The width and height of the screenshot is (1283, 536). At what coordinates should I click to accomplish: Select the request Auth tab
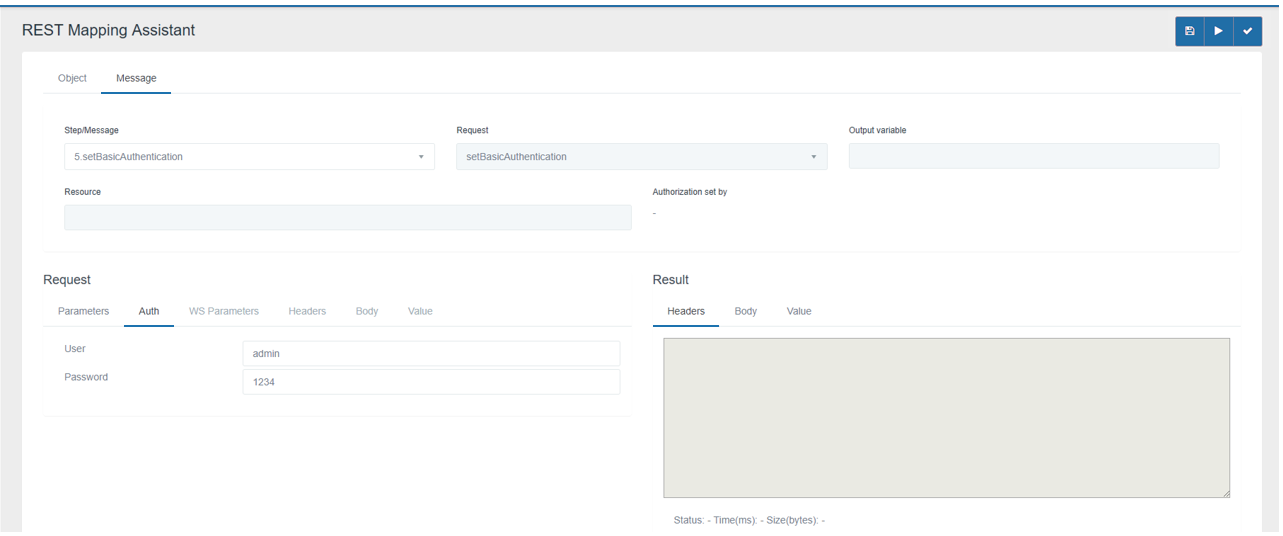coord(149,311)
